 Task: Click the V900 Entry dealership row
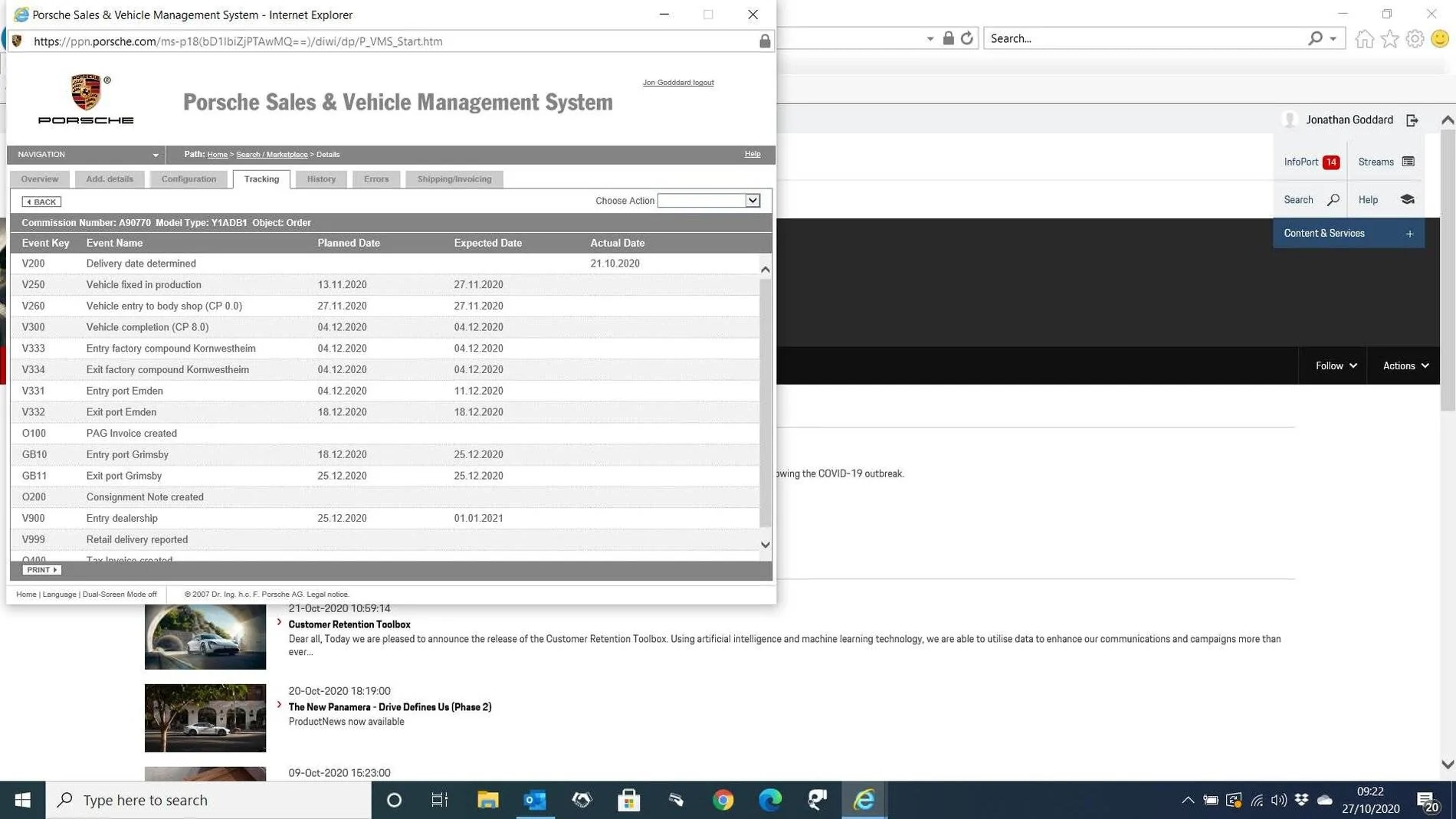click(x=385, y=519)
